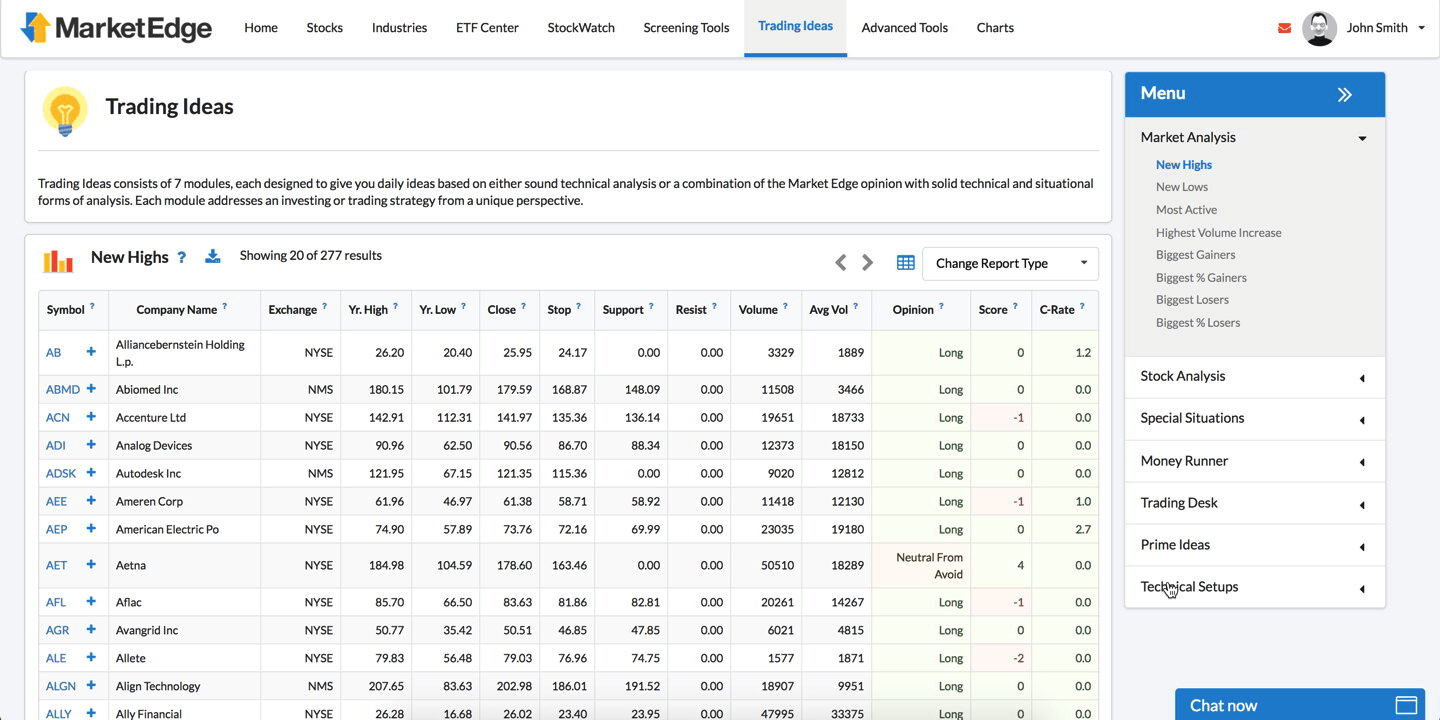The width and height of the screenshot is (1440, 720).
Task: Click John Smith's profile avatar
Action: click(1319, 28)
